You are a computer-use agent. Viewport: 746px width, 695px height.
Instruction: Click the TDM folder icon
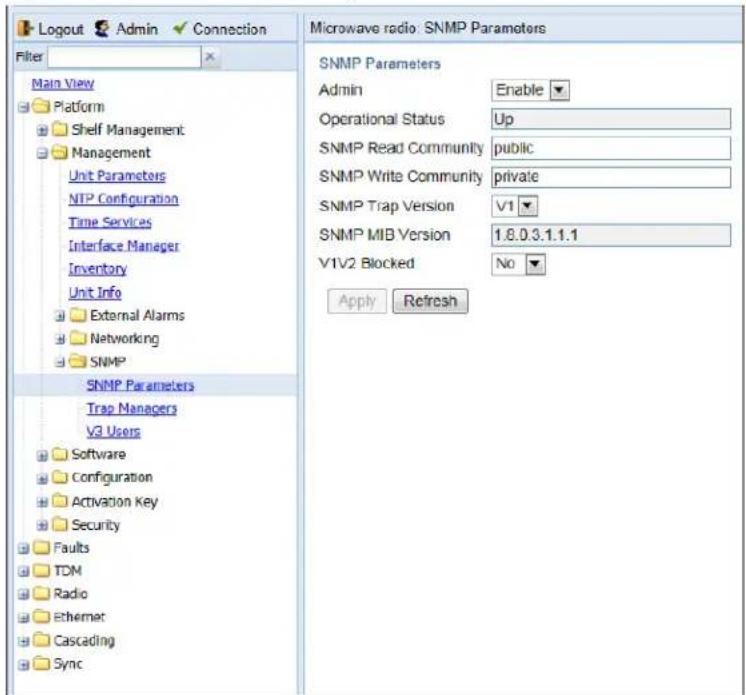coord(42,570)
